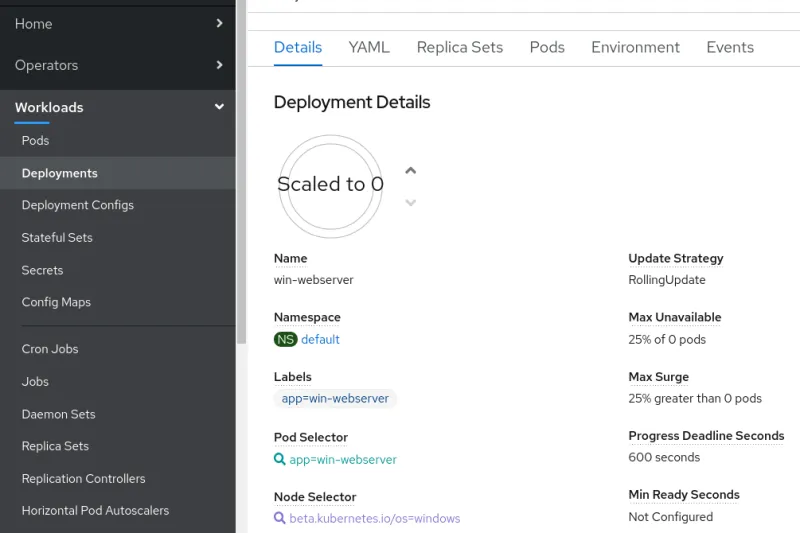The height and width of the screenshot is (533, 800).
Task: Open Secrets from the Workloads menu
Action: (42, 270)
